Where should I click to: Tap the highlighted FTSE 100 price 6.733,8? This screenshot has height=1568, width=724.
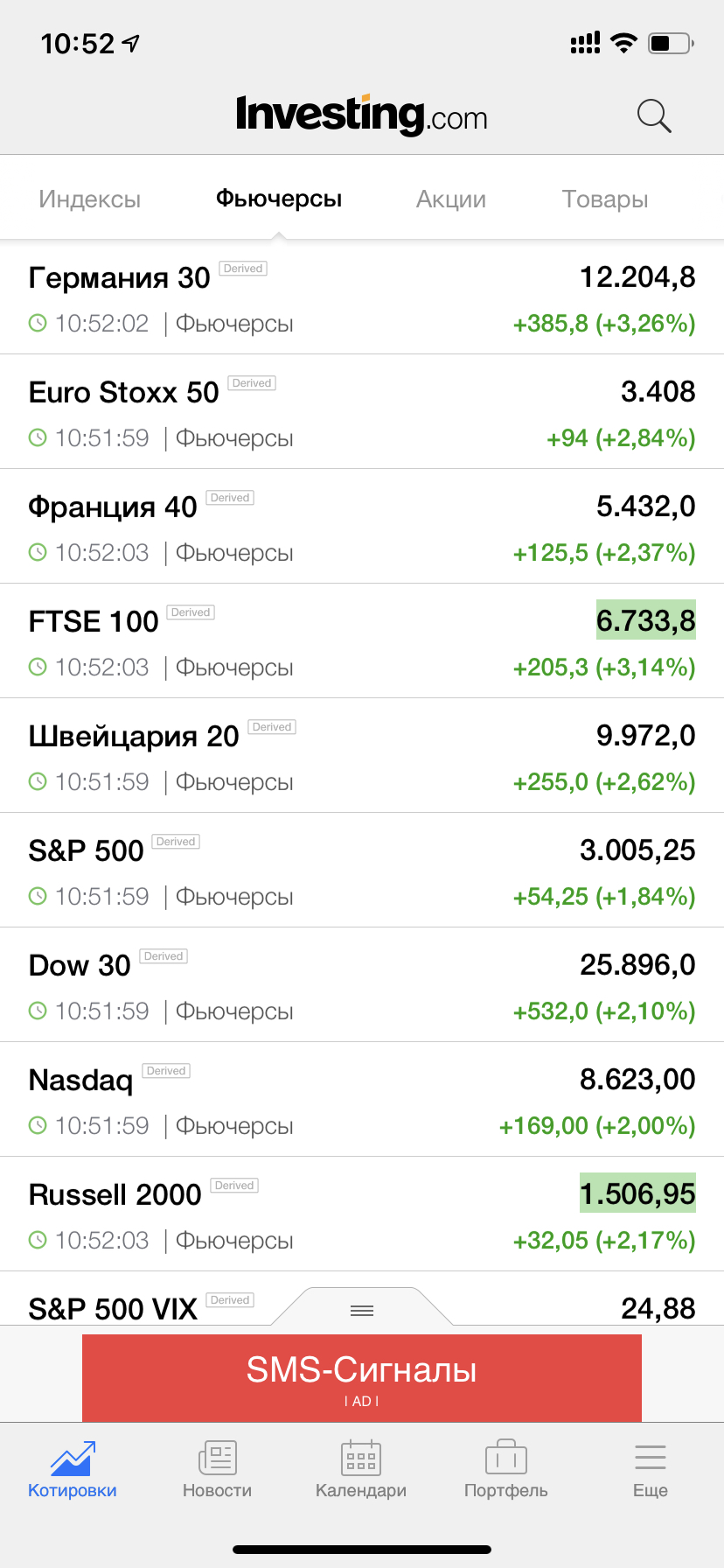pyautogui.click(x=646, y=620)
